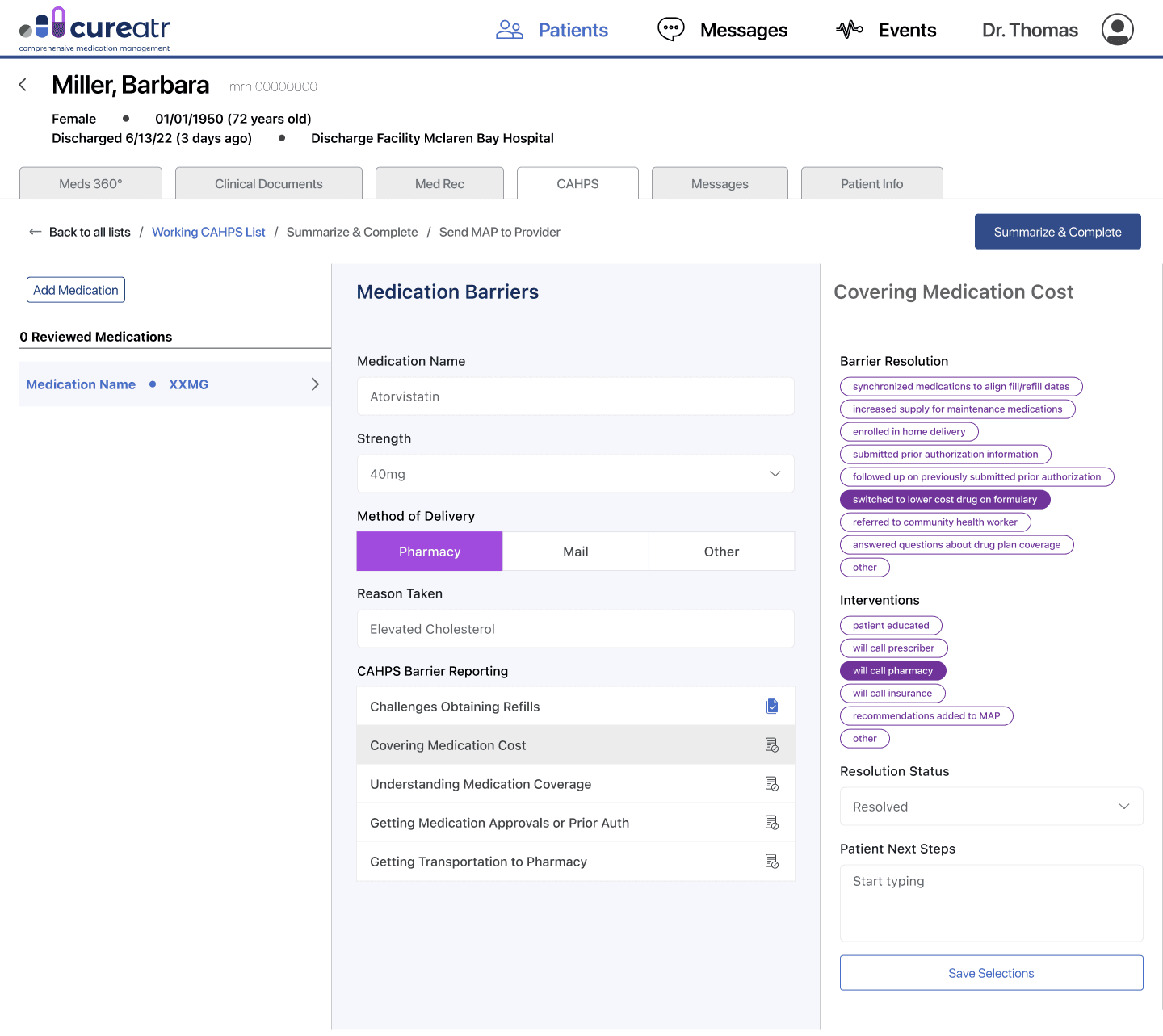Image resolution: width=1163 pixels, height=1036 pixels.
Task: Select 'Getting Transportation to Pharmacy' row
Action: pyautogui.click(x=576, y=862)
